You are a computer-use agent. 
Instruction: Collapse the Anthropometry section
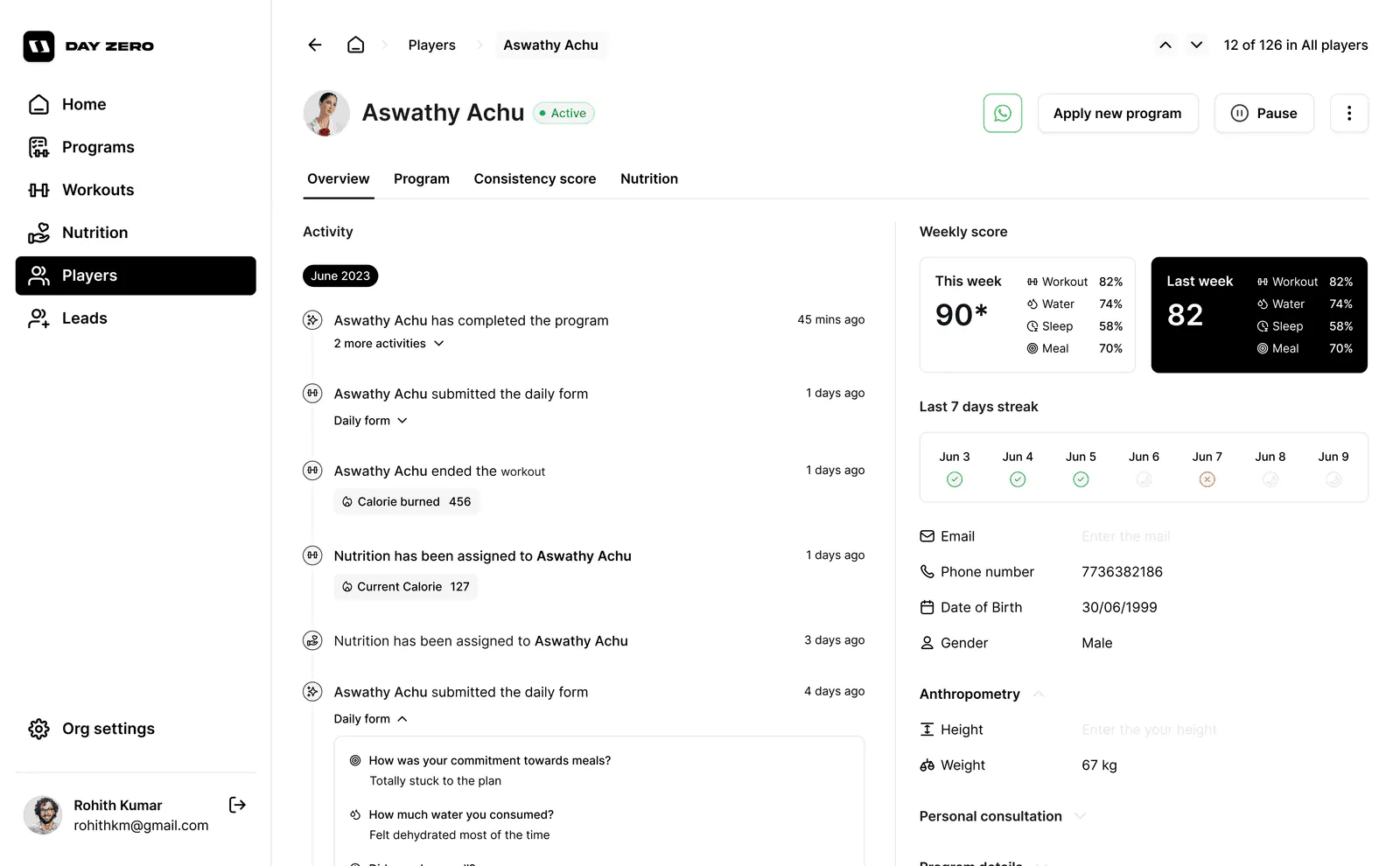[x=1039, y=694]
